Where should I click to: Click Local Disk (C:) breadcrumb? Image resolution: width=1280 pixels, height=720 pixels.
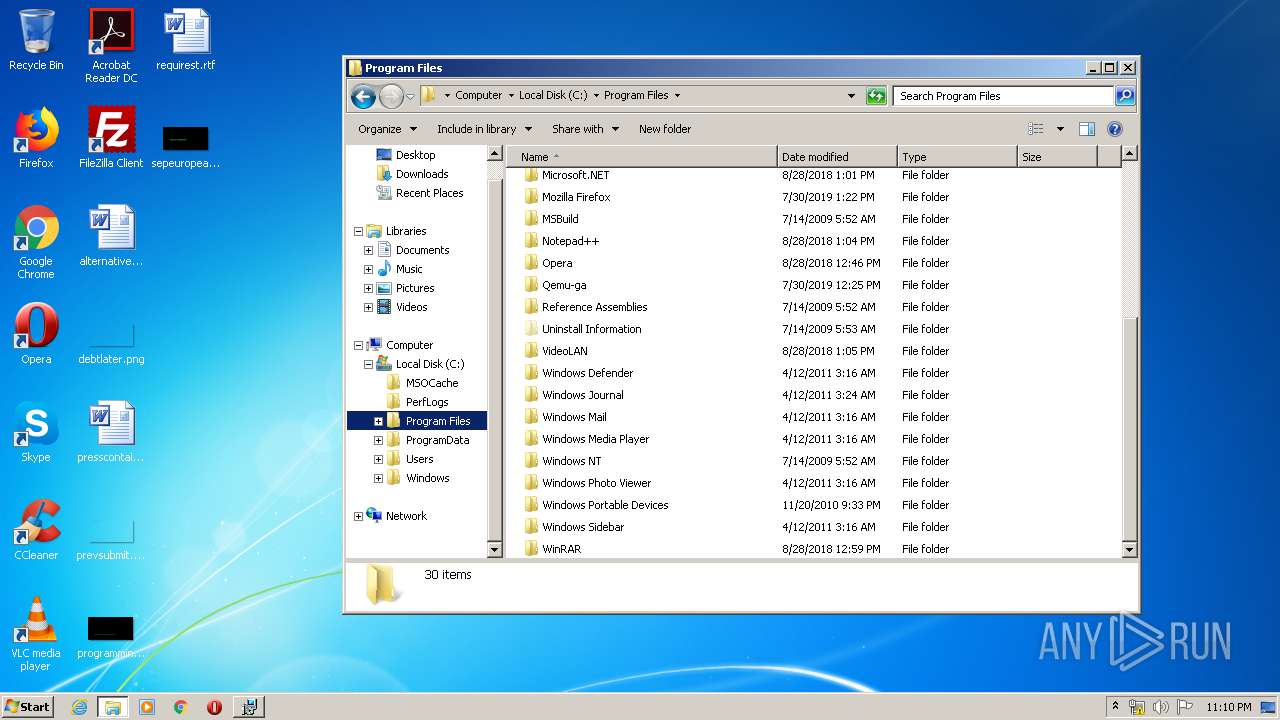tap(553, 96)
